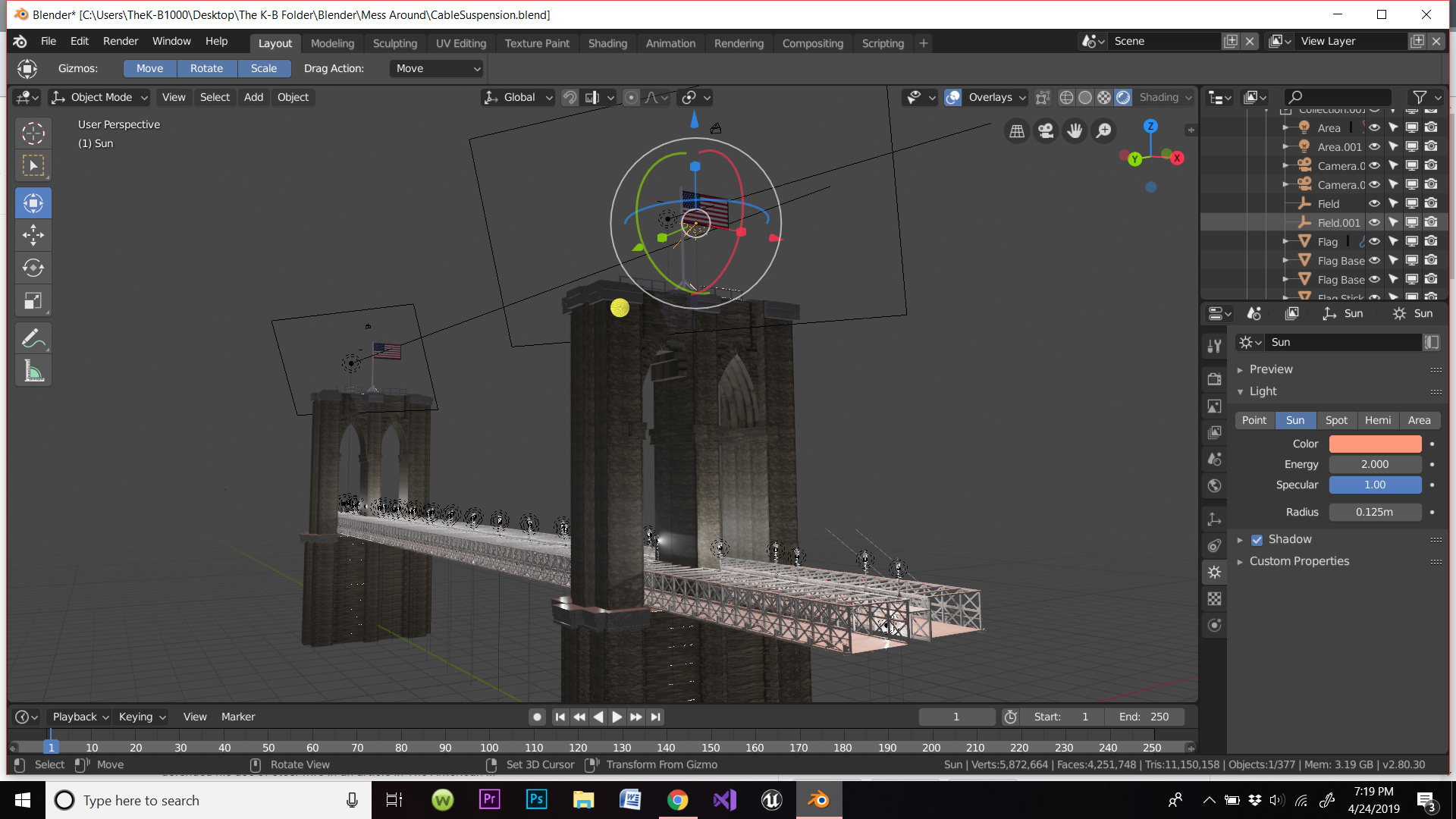Open the World properties tab icon
The width and height of the screenshot is (1456, 819).
tap(1215, 486)
